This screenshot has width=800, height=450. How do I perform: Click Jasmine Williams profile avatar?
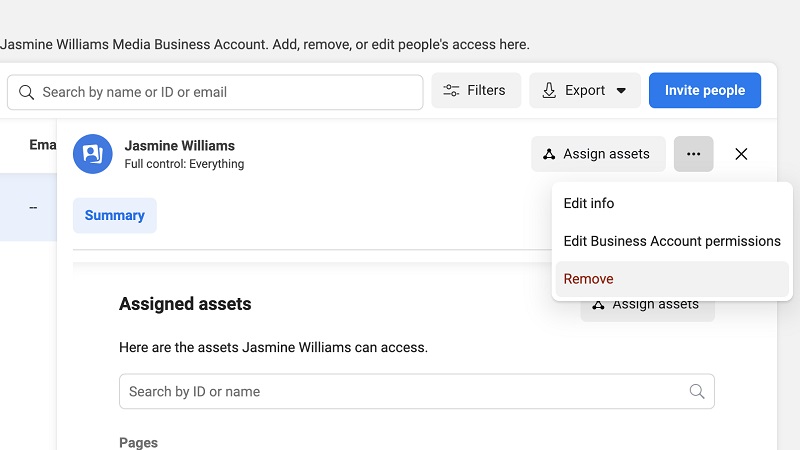pyautogui.click(x=92, y=154)
